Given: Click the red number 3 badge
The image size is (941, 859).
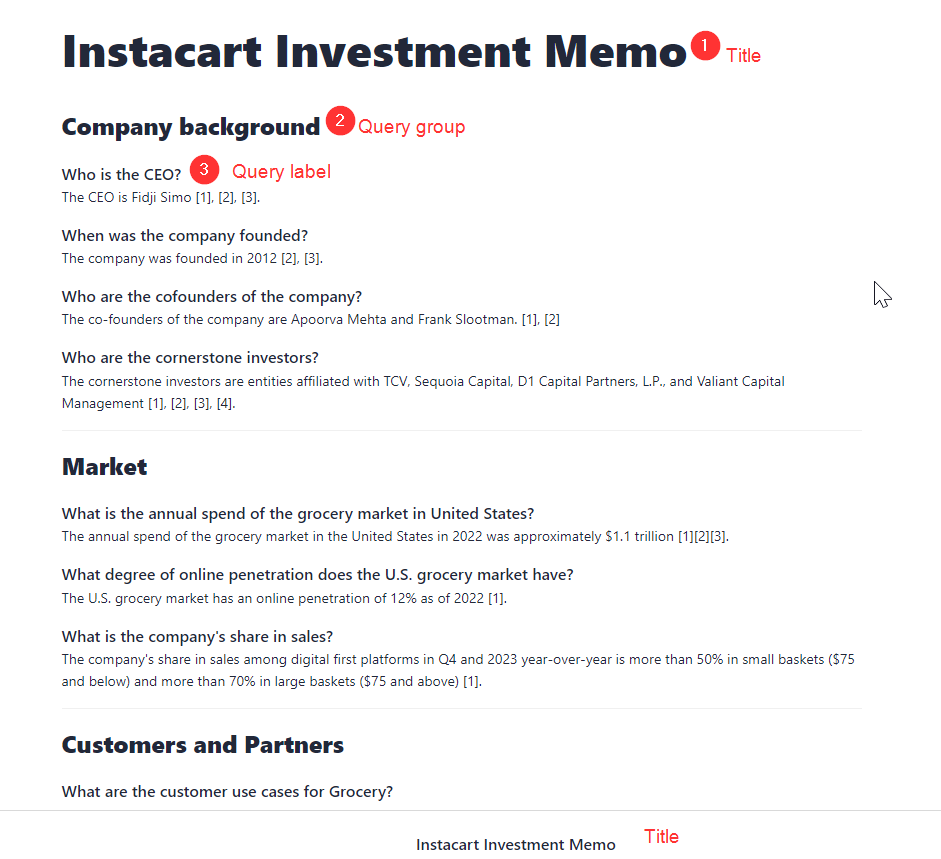Looking at the screenshot, I should [204, 169].
